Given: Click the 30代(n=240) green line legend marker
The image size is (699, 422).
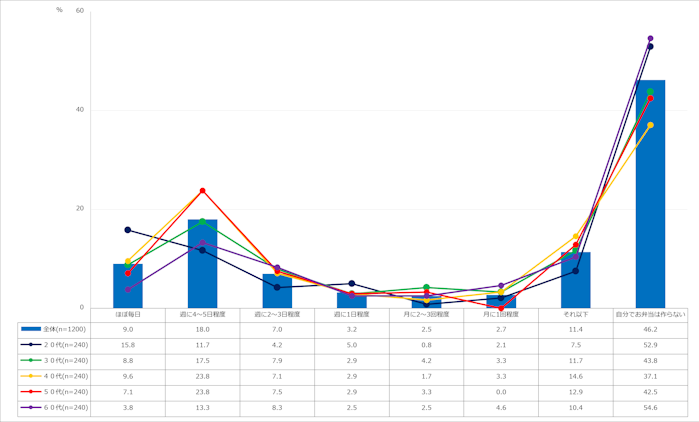Looking at the screenshot, I should [x=30, y=360].
